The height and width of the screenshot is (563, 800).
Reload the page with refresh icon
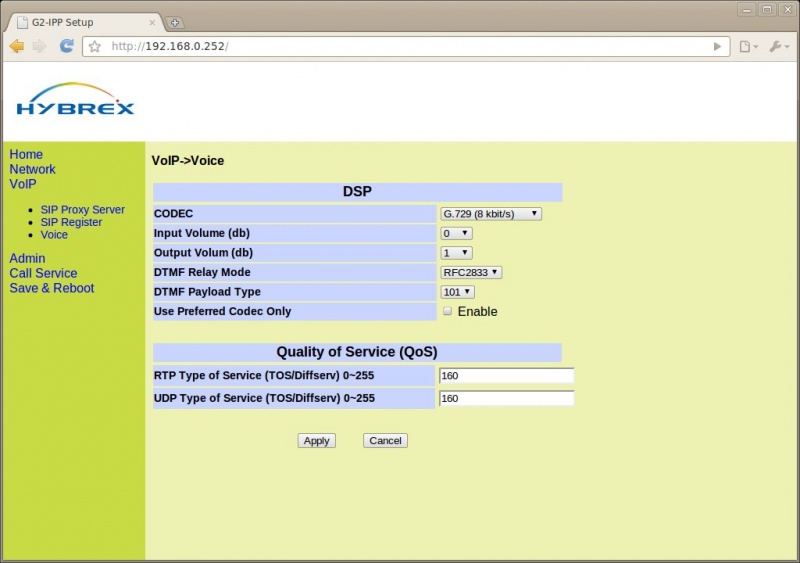tap(67, 46)
